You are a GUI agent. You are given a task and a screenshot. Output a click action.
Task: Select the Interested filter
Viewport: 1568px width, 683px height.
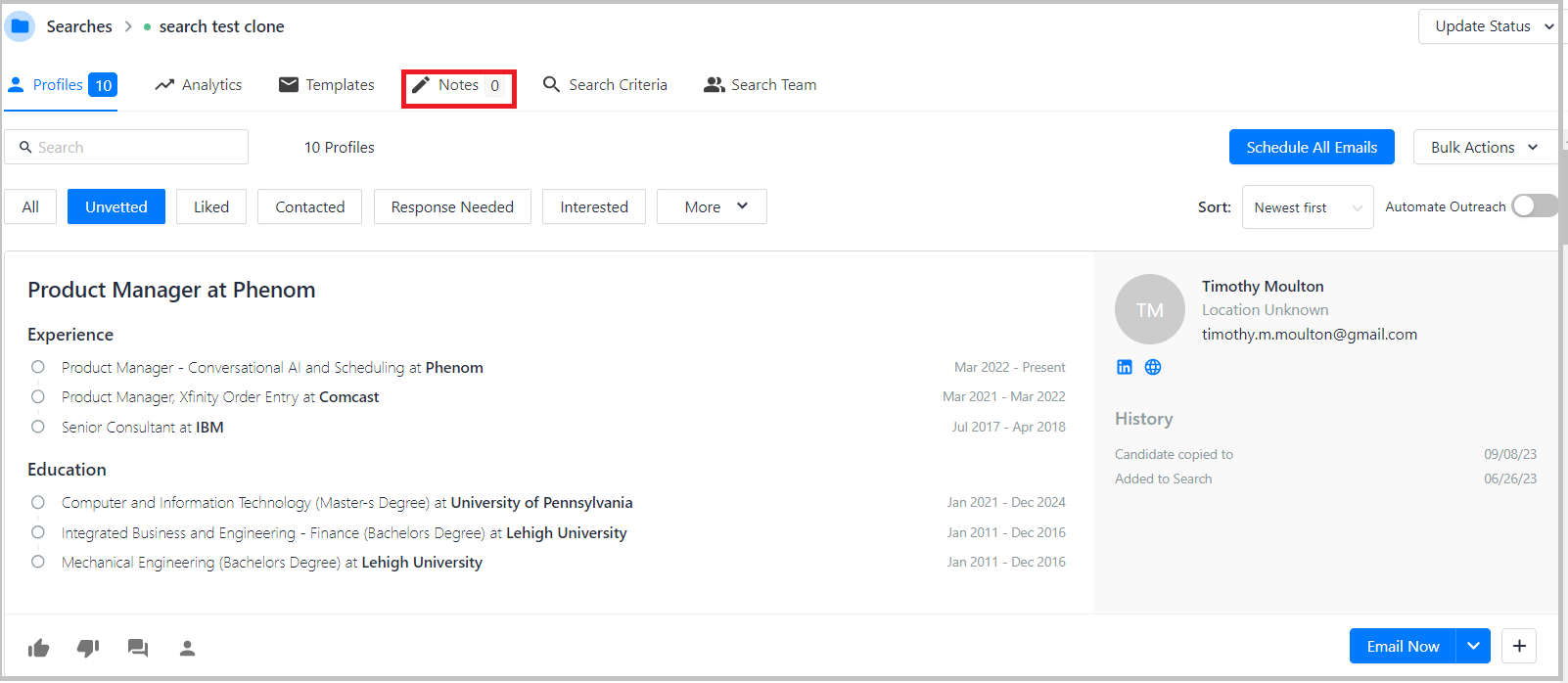(x=594, y=206)
